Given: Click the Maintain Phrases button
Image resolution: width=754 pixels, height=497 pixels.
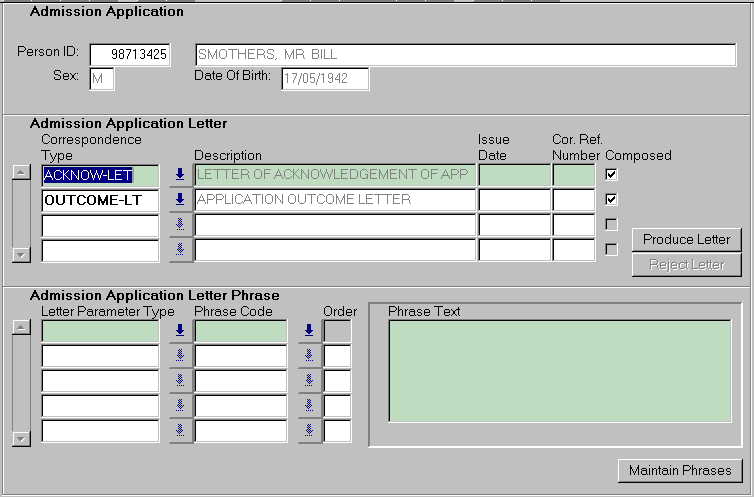Looking at the screenshot, I should point(680,470).
